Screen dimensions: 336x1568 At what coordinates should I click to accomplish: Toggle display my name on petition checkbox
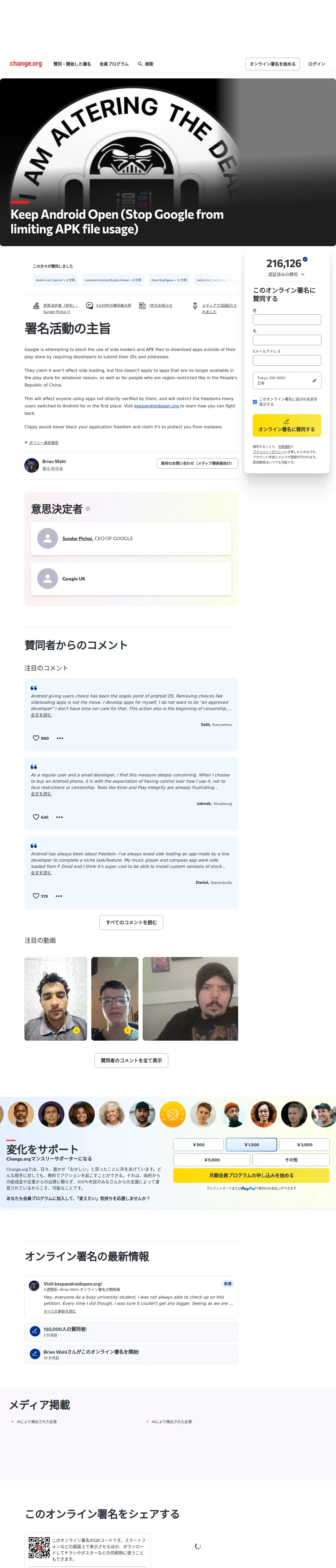(255, 402)
